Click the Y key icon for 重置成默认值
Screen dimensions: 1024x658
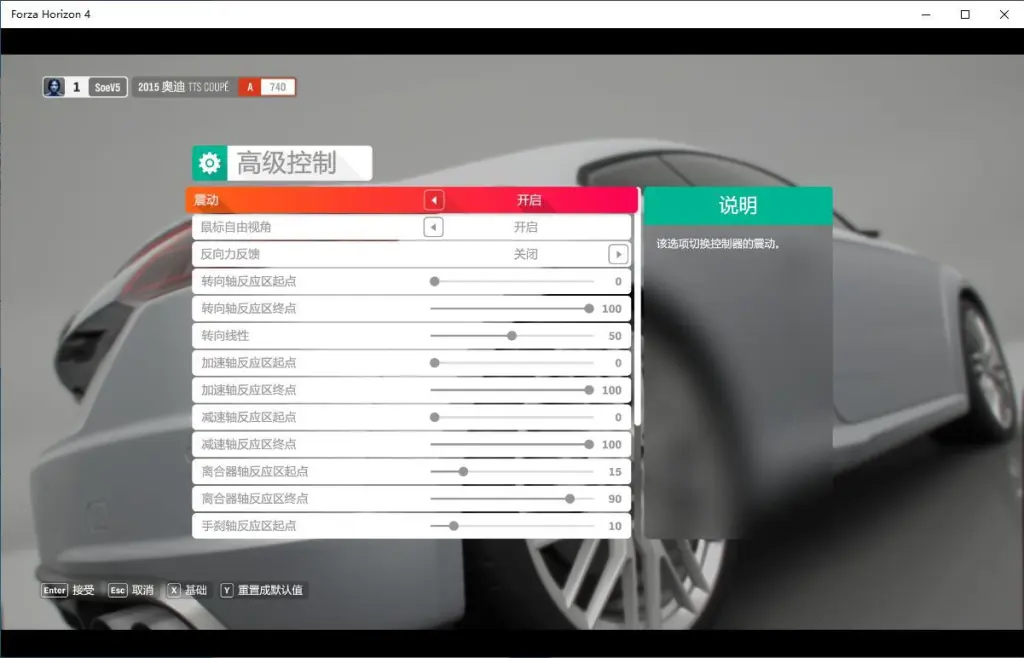pyautogui.click(x=227, y=590)
